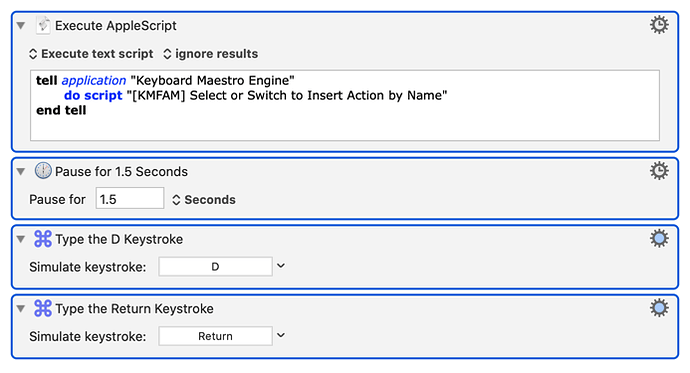690x373 pixels.
Task: Click the clock icon of Pause action
Action: pyautogui.click(x=43, y=171)
